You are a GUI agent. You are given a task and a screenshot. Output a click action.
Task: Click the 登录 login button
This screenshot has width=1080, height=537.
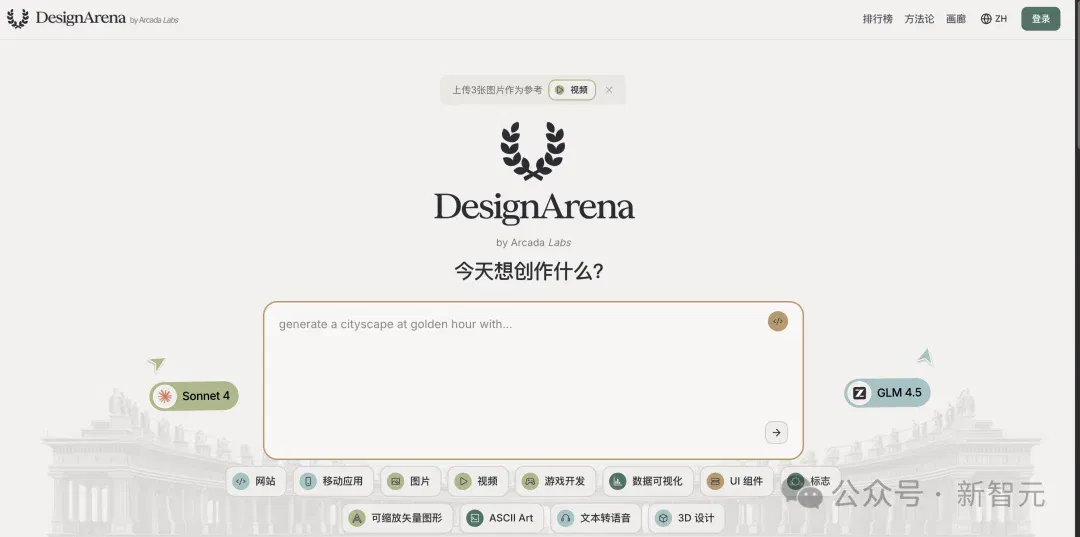click(x=1041, y=19)
